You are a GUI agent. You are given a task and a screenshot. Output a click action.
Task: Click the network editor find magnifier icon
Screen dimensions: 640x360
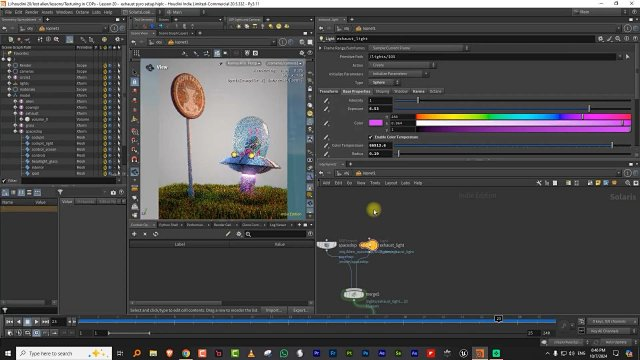(x=628, y=183)
